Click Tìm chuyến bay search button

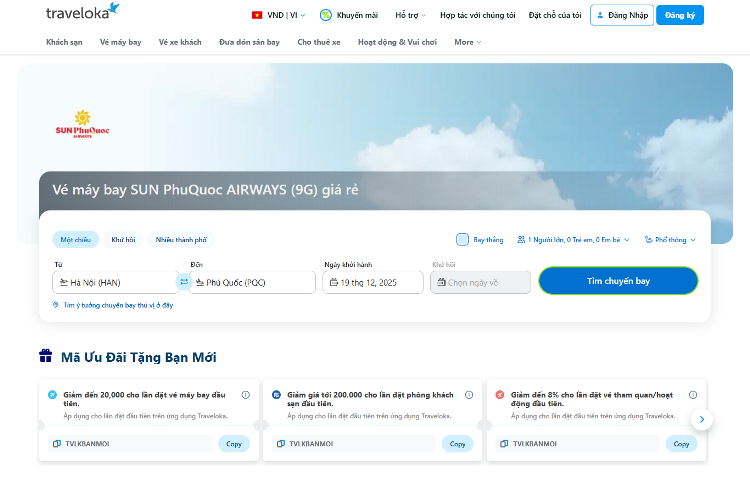pos(618,281)
